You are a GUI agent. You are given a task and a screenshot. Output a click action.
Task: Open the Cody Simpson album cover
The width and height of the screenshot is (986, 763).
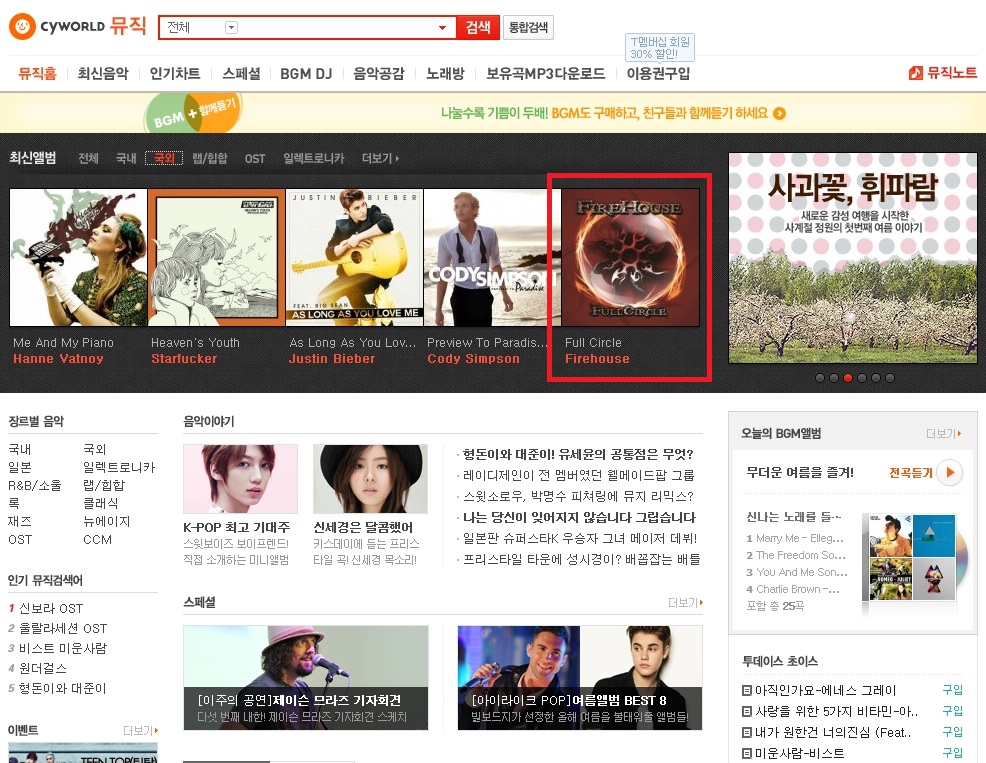(x=492, y=257)
